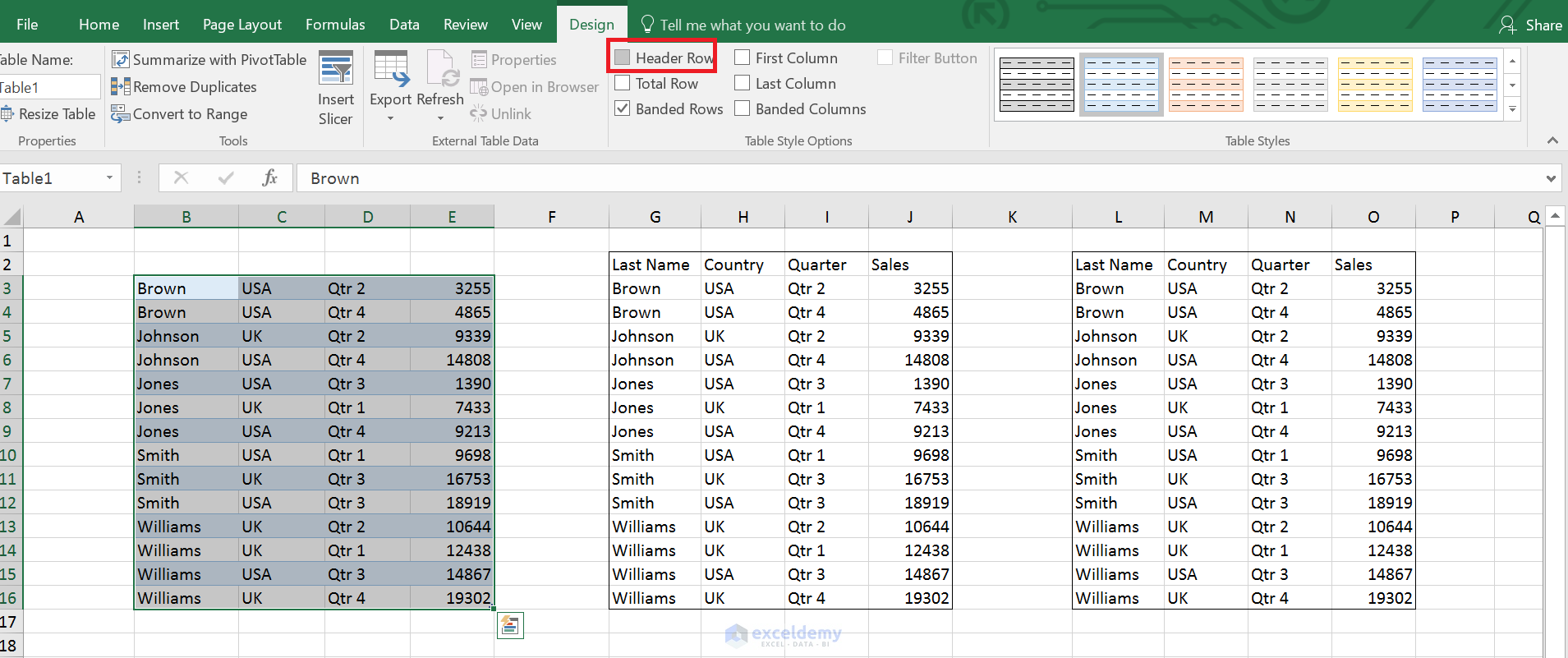Toggle the Total Row checkbox
This screenshot has width=1568, height=658.
(x=623, y=83)
